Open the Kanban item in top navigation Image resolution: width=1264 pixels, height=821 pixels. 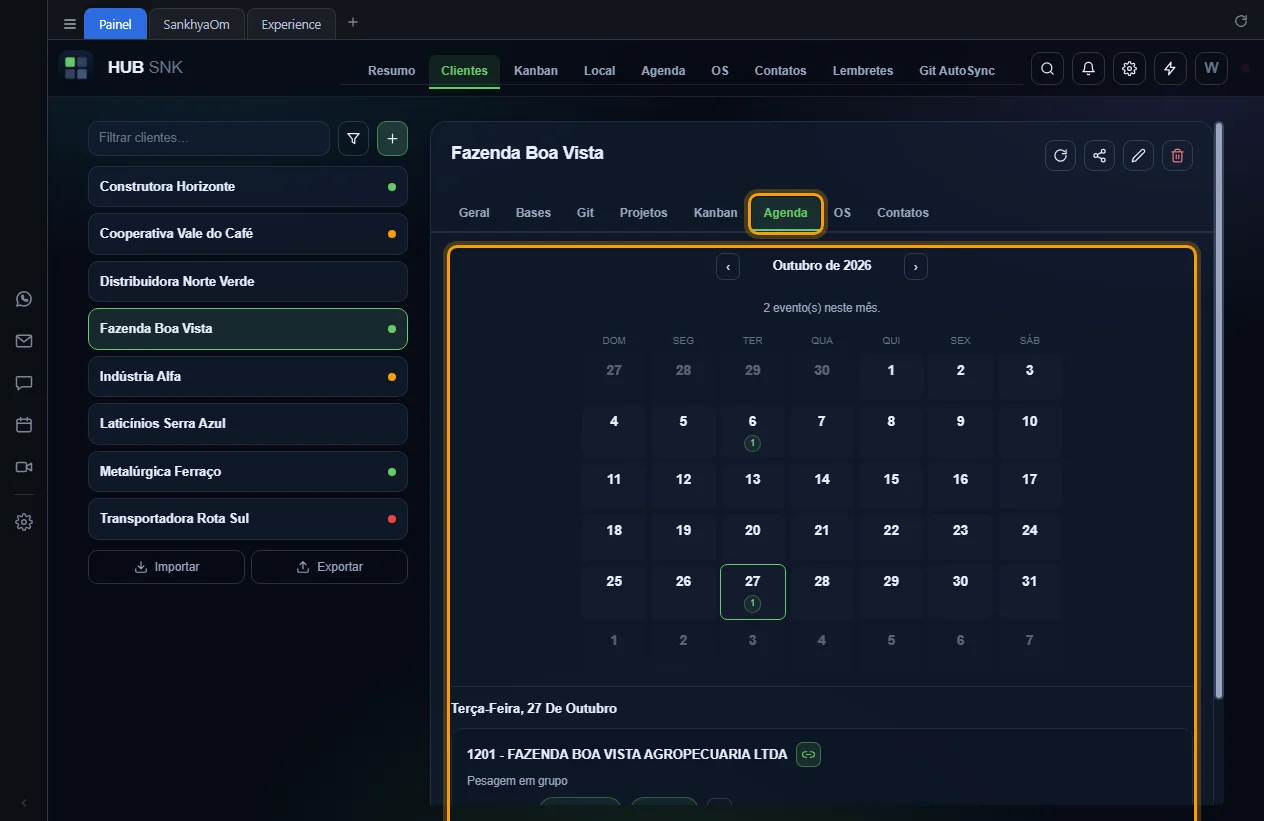coord(536,71)
